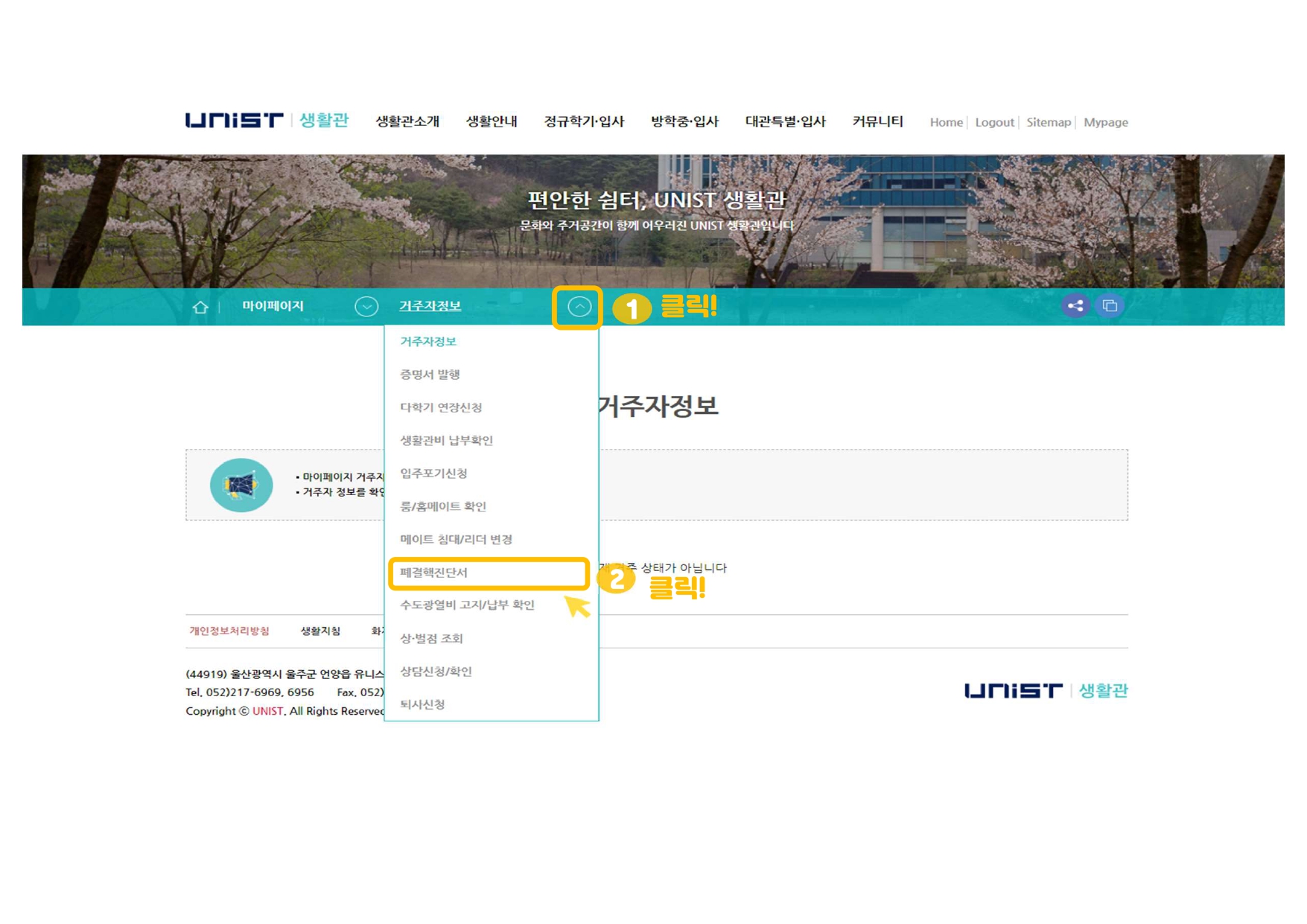Open 룸/홈메이트 확인 menu item
Viewport: 1307px width, 924px height.
coord(443,506)
